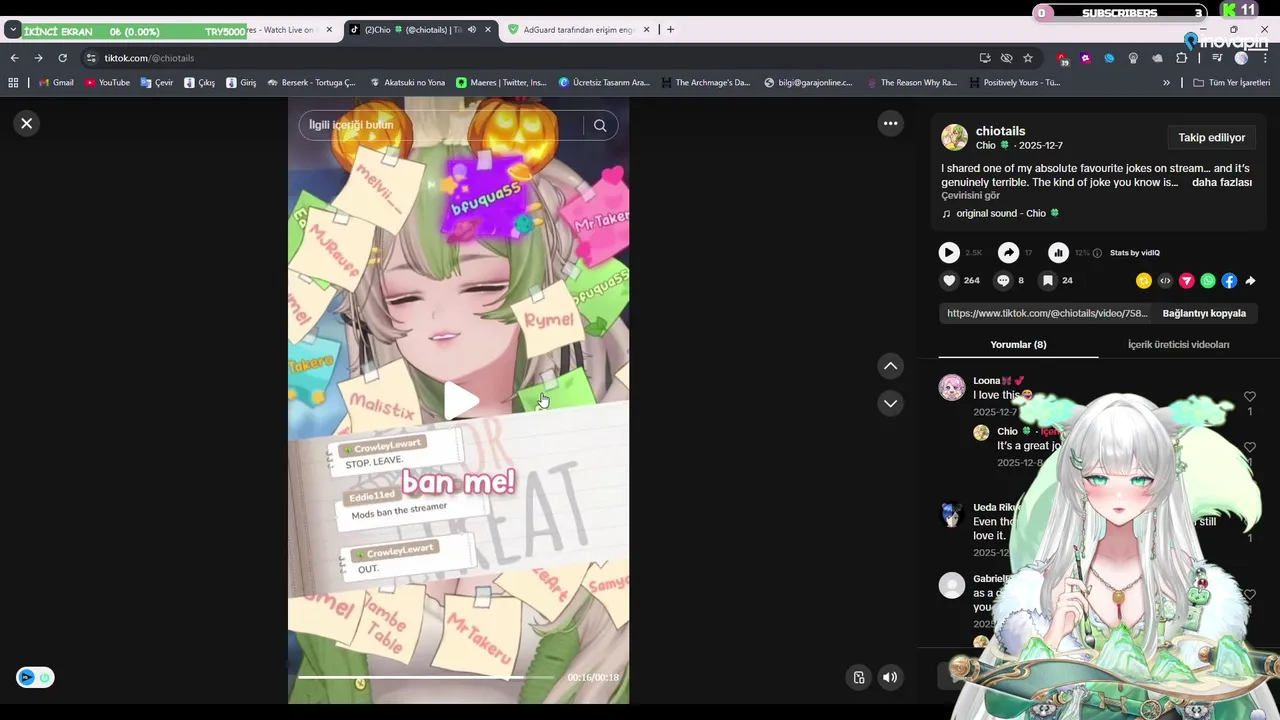Bookmark this page with the star icon

pyautogui.click(x=1027, y=58)
